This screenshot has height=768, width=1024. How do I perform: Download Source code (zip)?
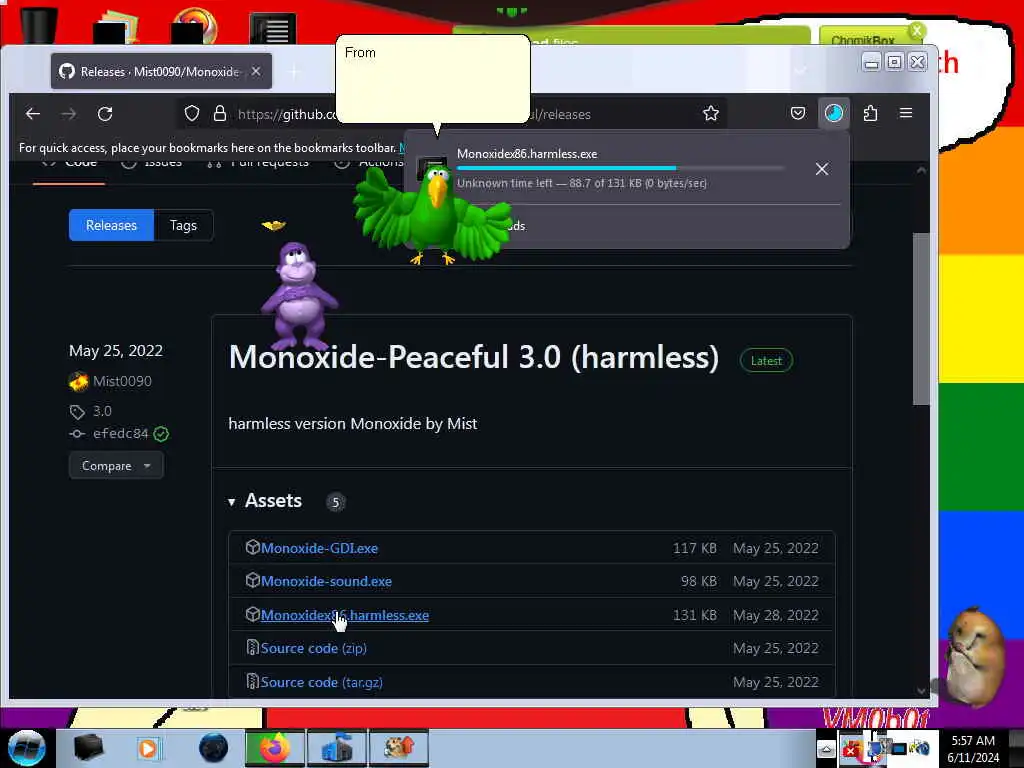click(x=313, y=648)
